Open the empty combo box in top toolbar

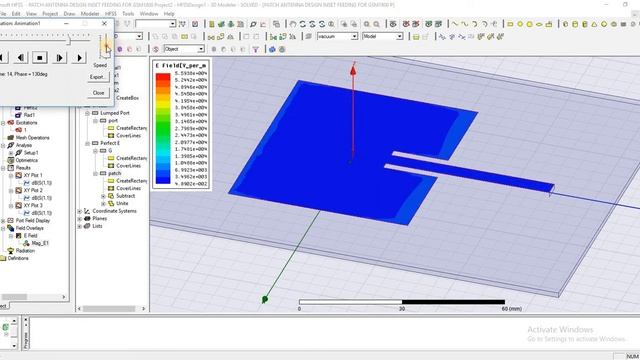[172, 24]
